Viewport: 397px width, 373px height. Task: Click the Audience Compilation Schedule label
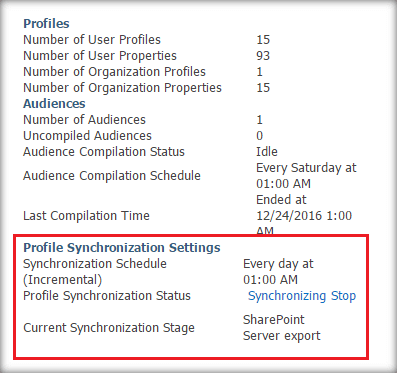tap(112, 176)
